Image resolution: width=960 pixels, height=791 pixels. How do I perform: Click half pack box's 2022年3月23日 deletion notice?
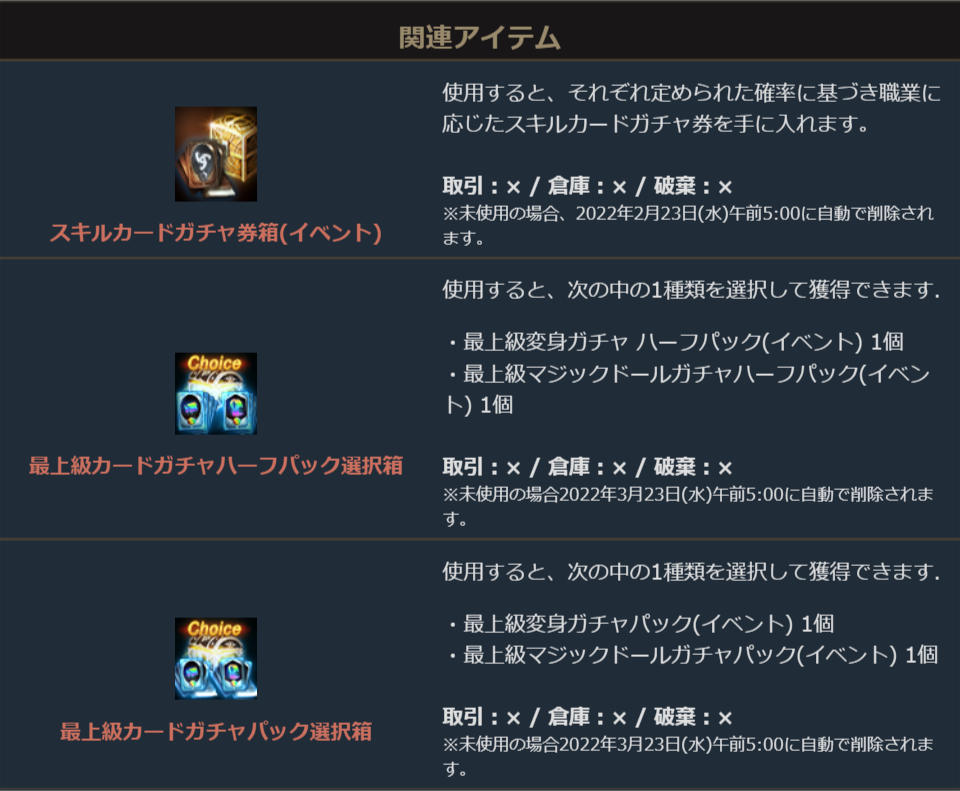click(x=688, y=506)
